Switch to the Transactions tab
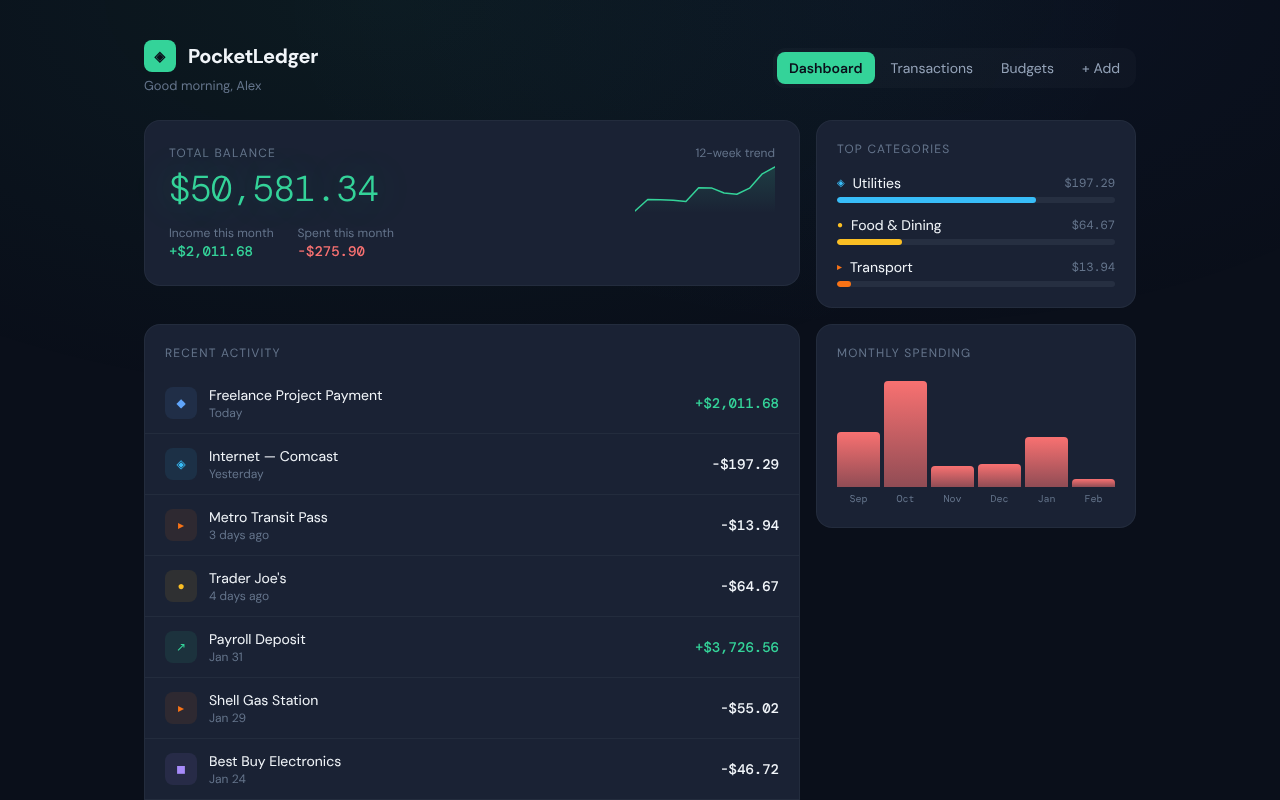This screenshot has height=800, width=1280. point(931,68)
